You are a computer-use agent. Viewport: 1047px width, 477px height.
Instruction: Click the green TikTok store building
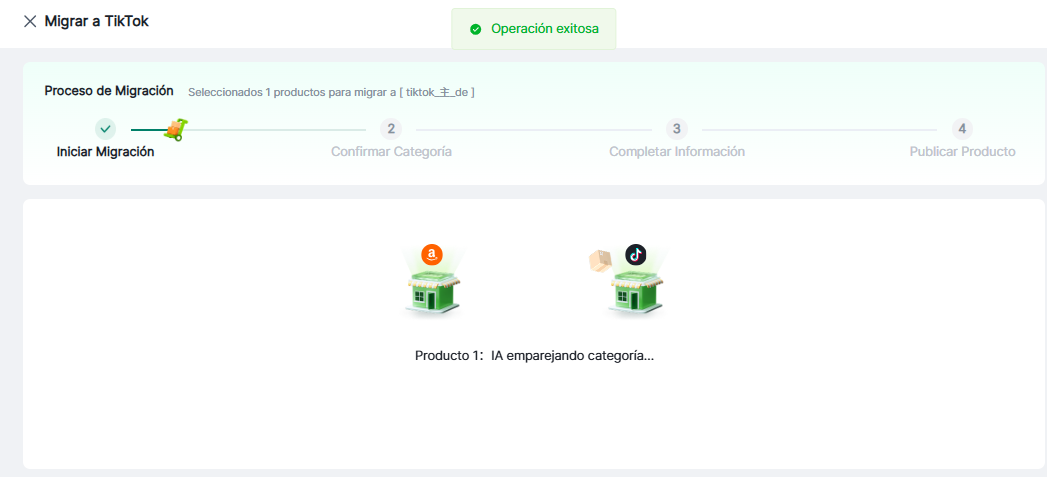coord(636,293)
